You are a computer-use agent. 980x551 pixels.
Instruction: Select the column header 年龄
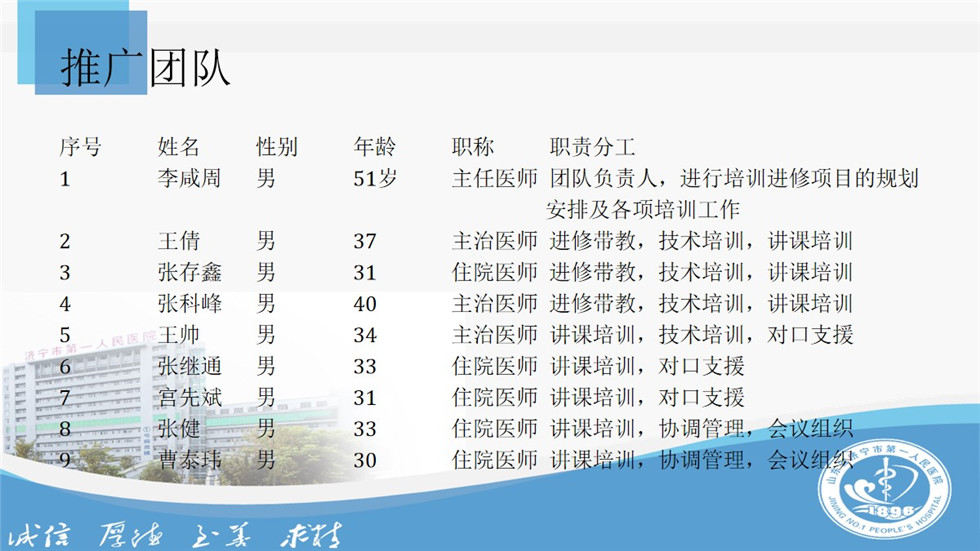(374, 147)
